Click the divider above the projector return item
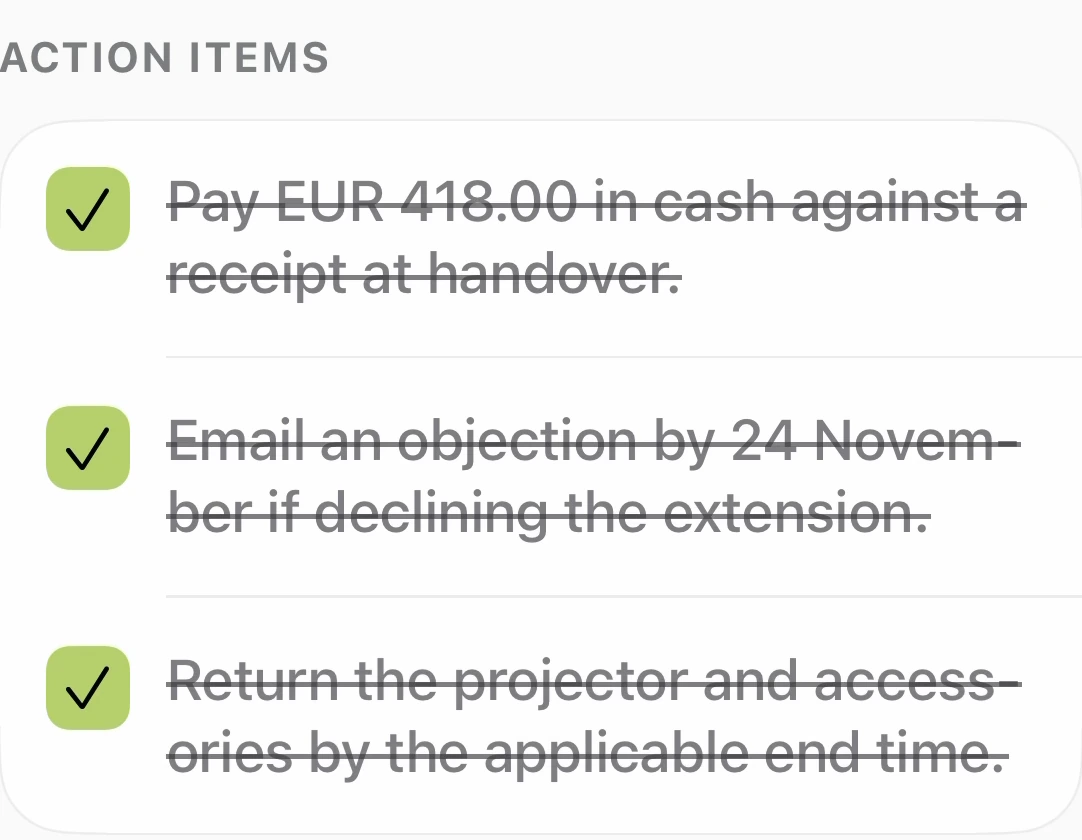The width and height of the screenshot is (1082, 840). coord(624,596)
